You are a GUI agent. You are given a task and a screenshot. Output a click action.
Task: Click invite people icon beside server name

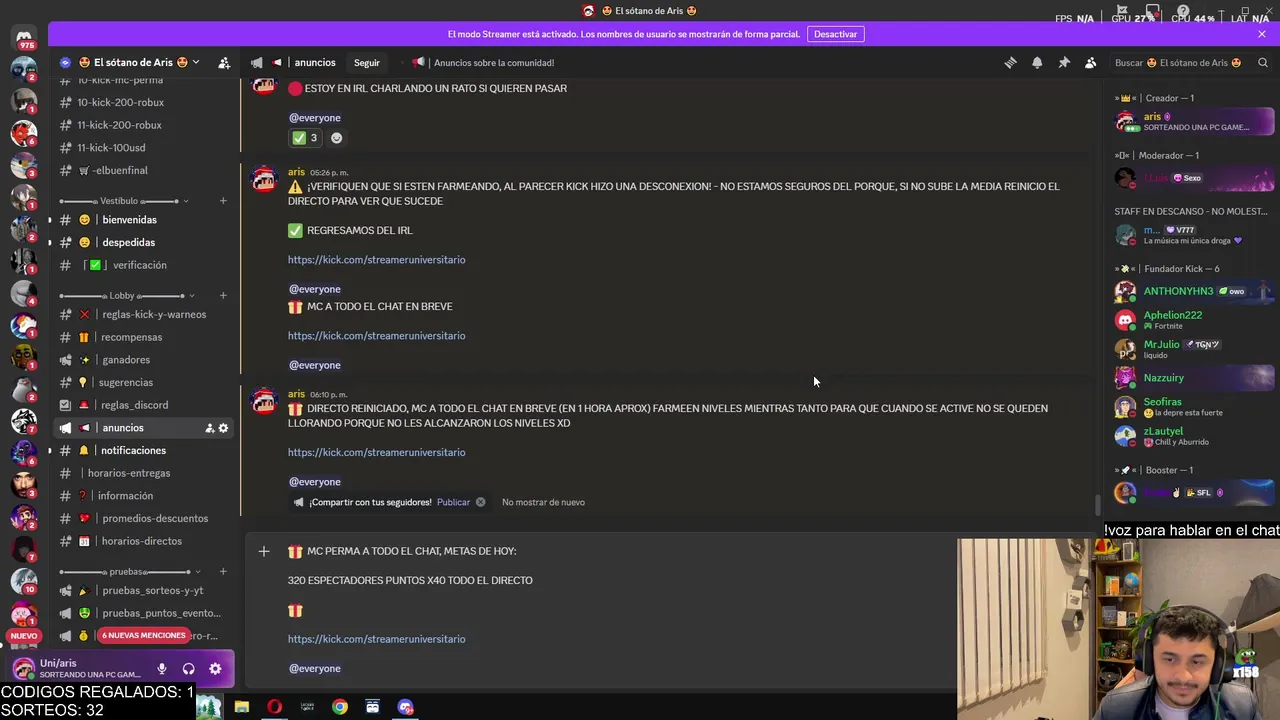(x=224, y=62)
